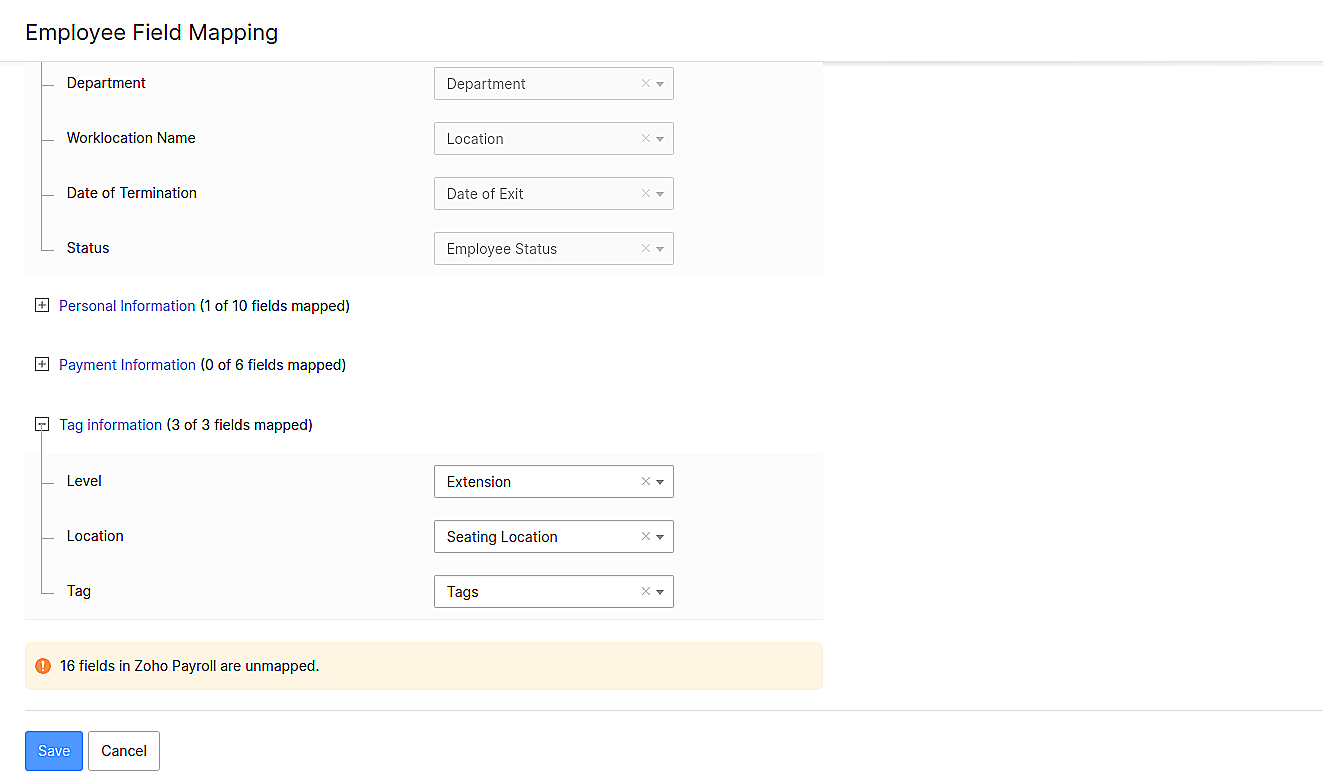
Task: Collapse the Tag information section
Action: click(42, 425)
